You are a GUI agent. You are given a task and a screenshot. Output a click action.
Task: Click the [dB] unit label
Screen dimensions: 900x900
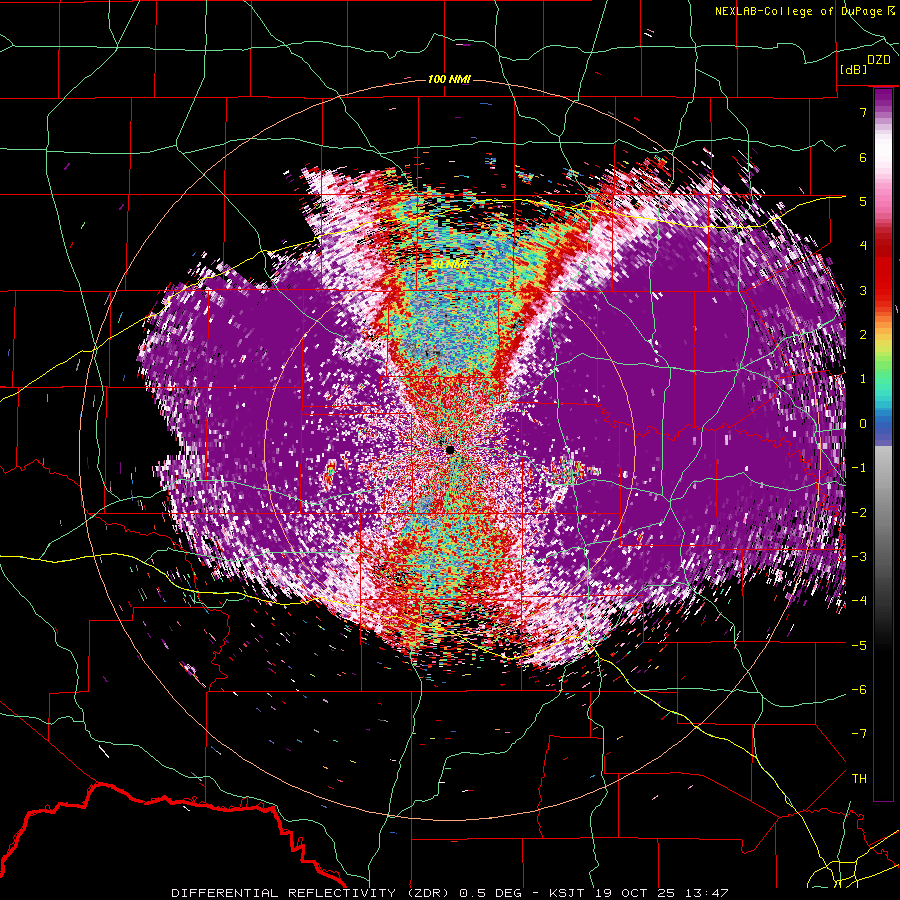point(853,69)
